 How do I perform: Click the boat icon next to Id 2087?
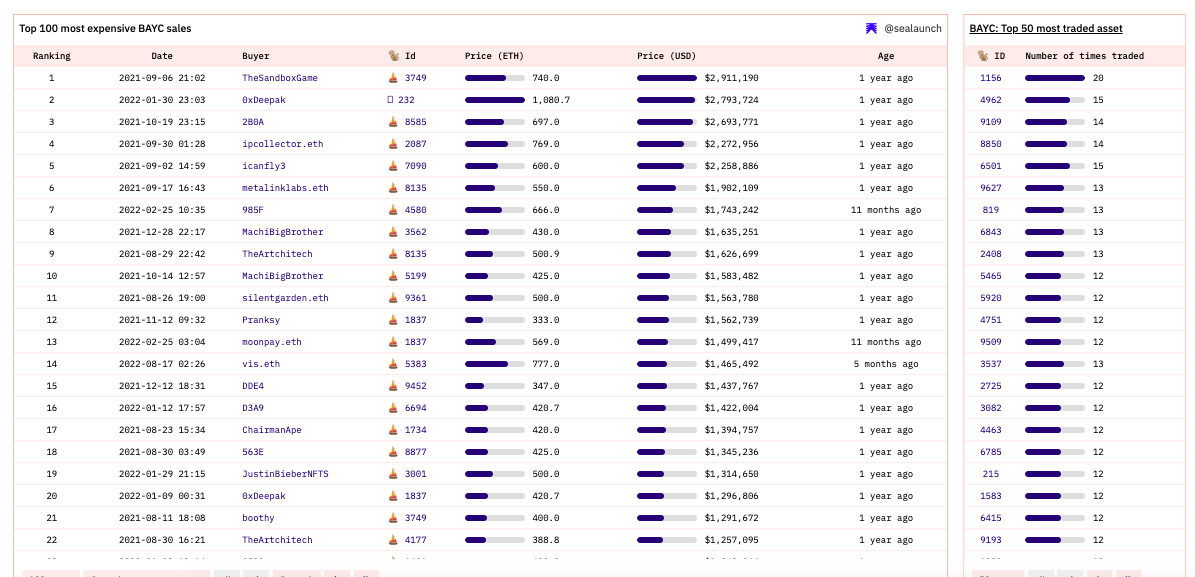point(392,144)
